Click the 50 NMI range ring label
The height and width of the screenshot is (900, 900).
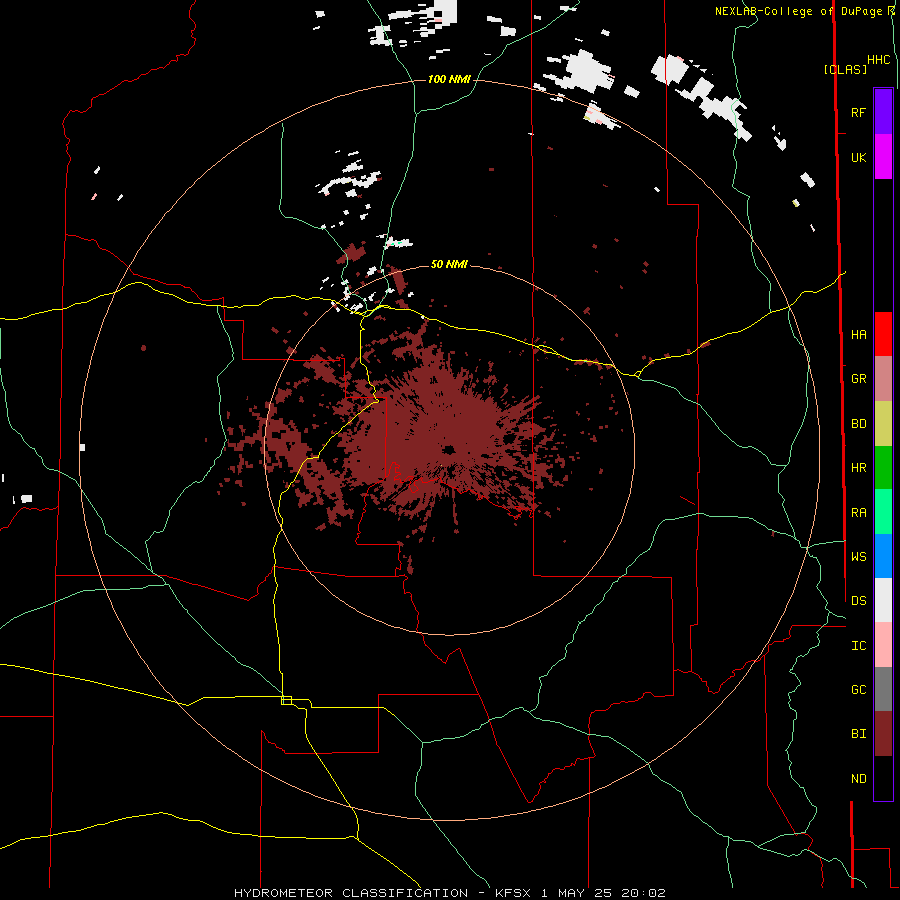[x=449, y=264]
